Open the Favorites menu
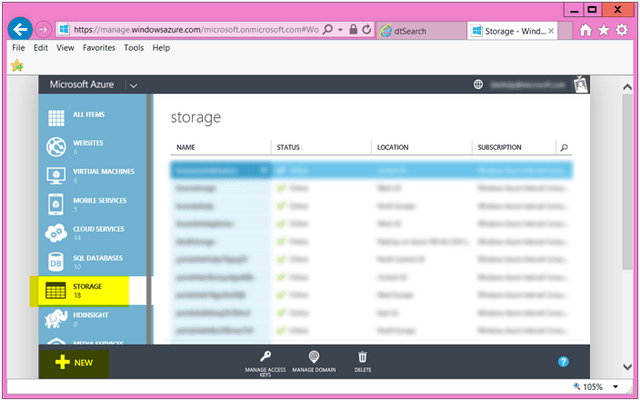640x401 pixels. [x=98, y=47]
